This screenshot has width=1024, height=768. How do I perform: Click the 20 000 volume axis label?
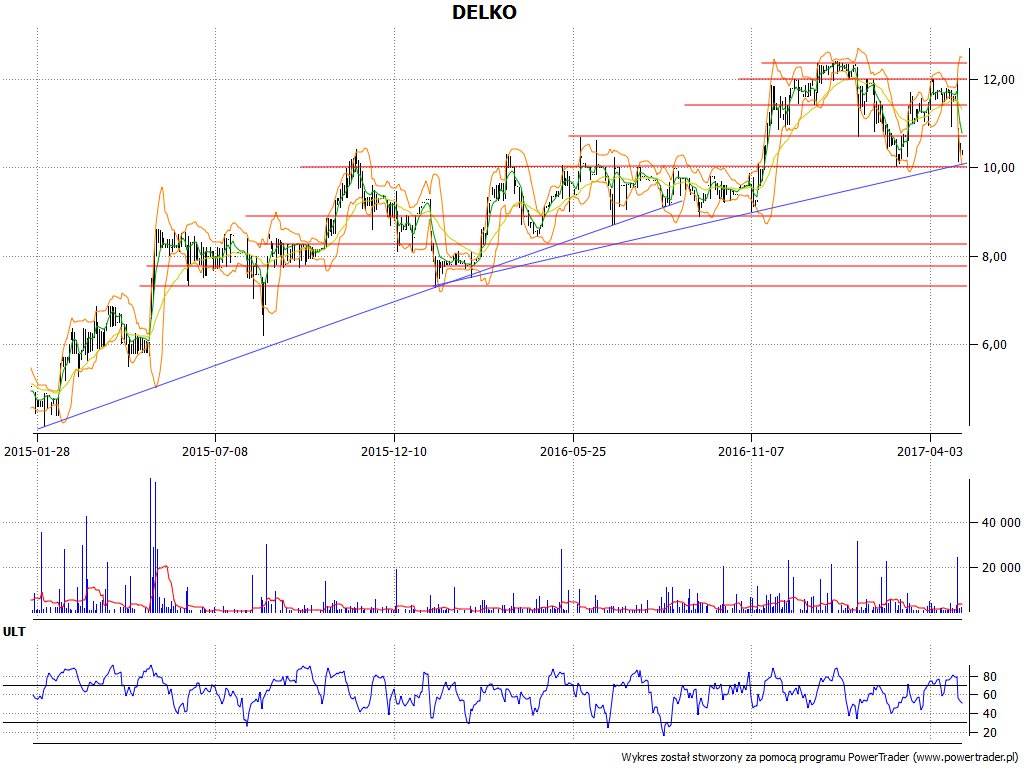pos(1000,568)
